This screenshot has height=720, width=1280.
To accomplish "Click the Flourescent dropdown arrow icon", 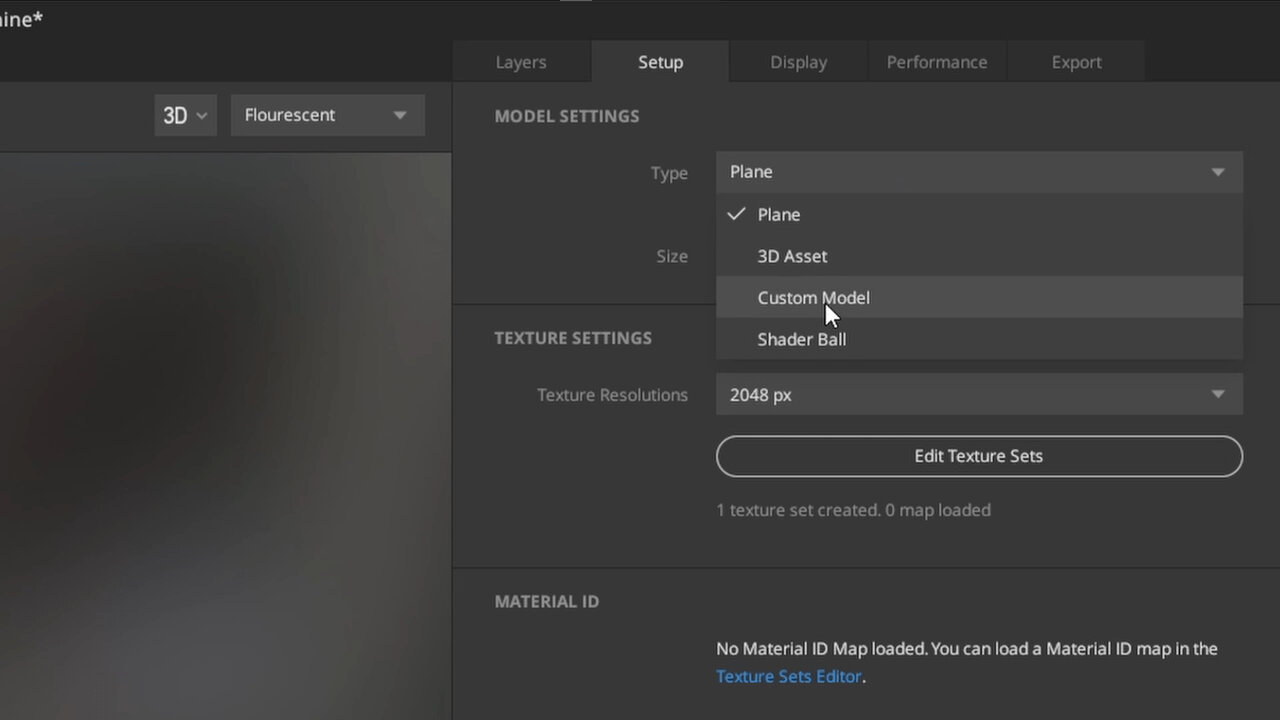I will [x=399, y=114].
